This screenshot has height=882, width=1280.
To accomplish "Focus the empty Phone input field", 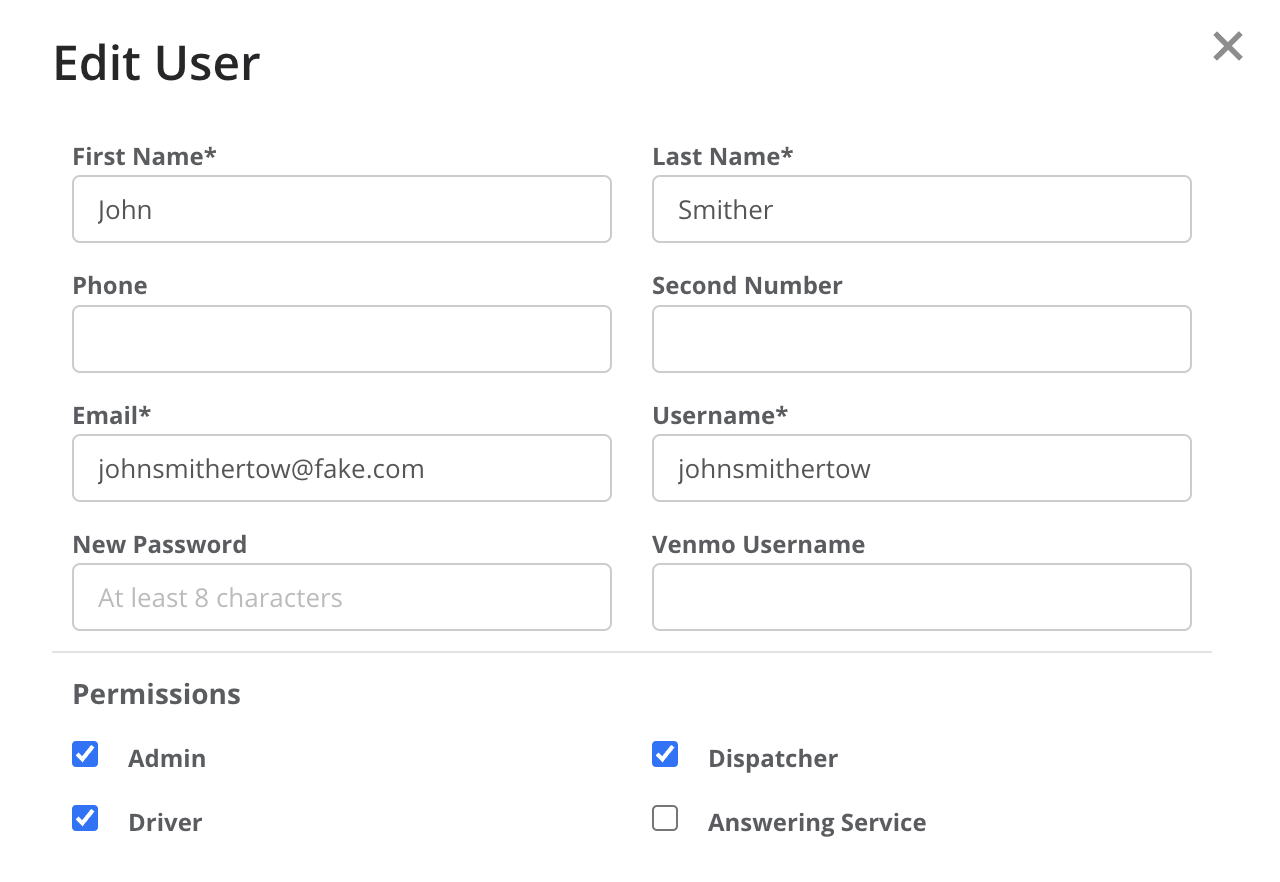I will pos(342,339).
